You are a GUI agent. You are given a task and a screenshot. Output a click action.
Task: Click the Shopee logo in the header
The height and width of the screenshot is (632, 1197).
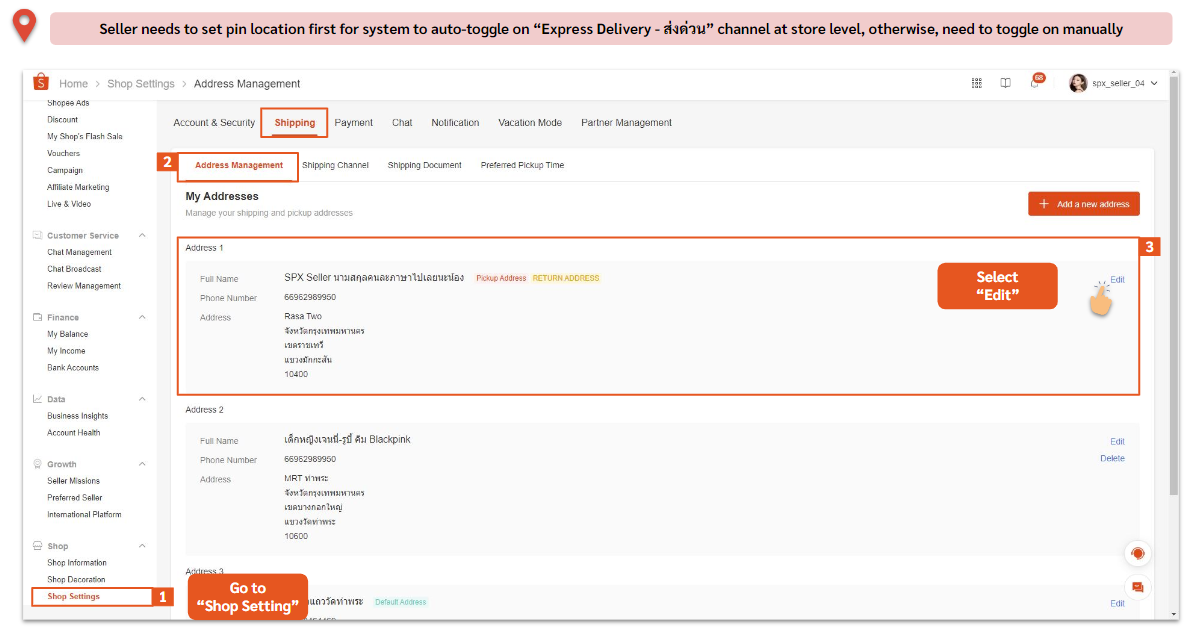pos(41,83)
